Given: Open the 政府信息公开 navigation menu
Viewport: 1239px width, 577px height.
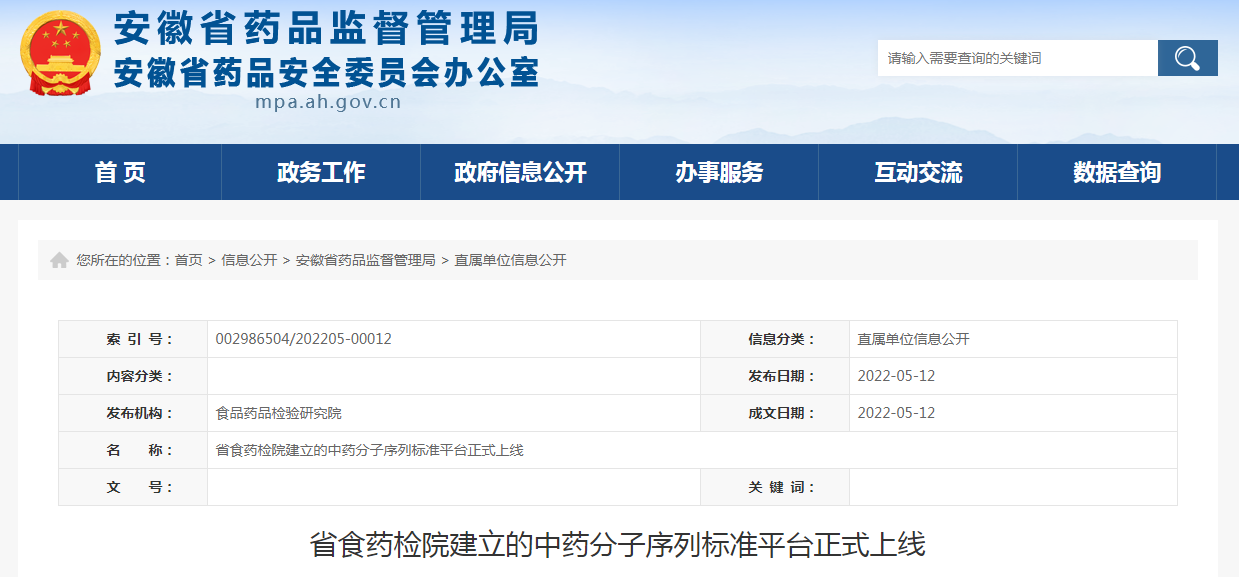Looking at the screenshot, I should [x=520, y=172].
